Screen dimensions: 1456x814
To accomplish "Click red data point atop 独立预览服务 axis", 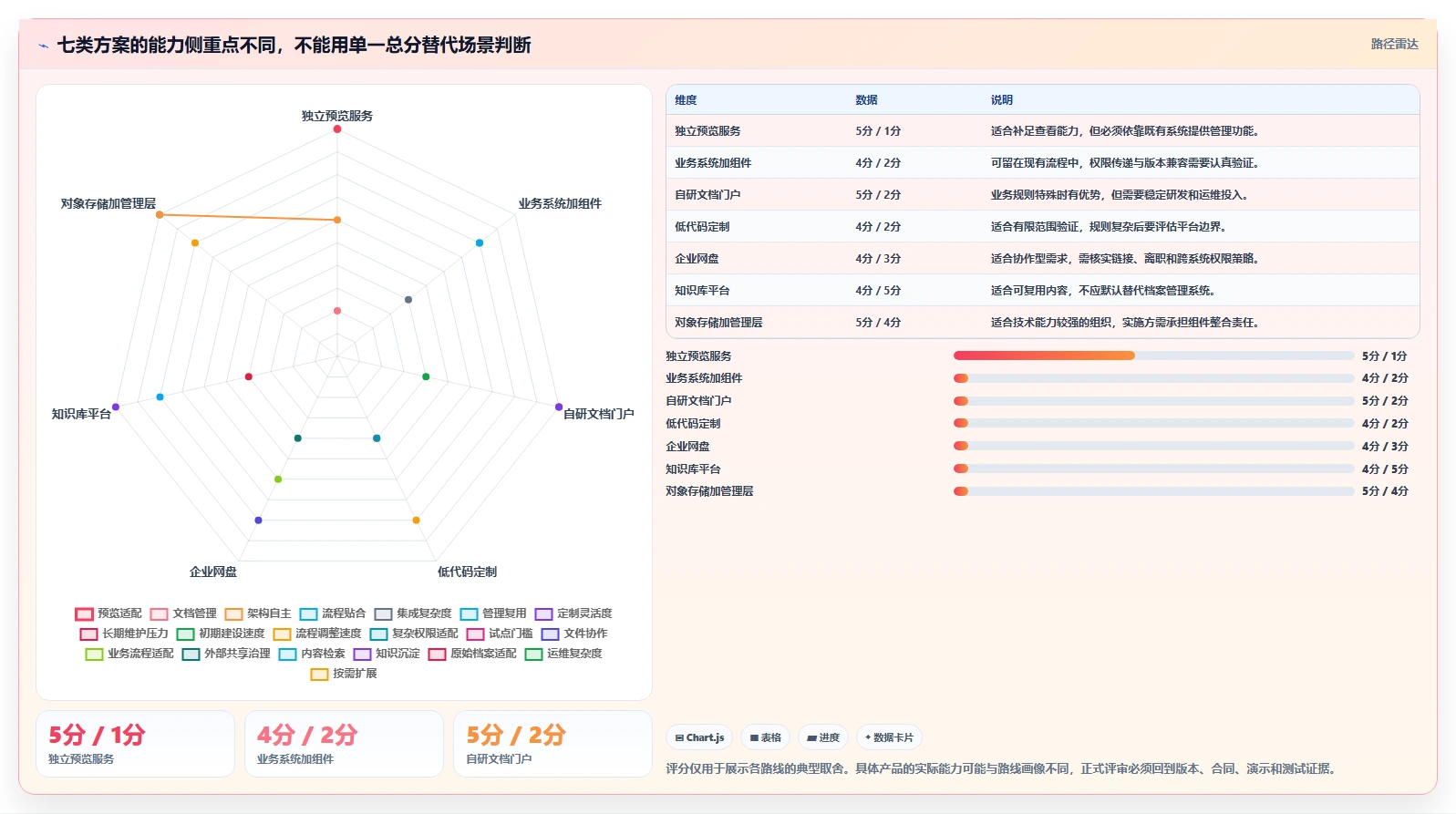I will [x=337, y=129].
